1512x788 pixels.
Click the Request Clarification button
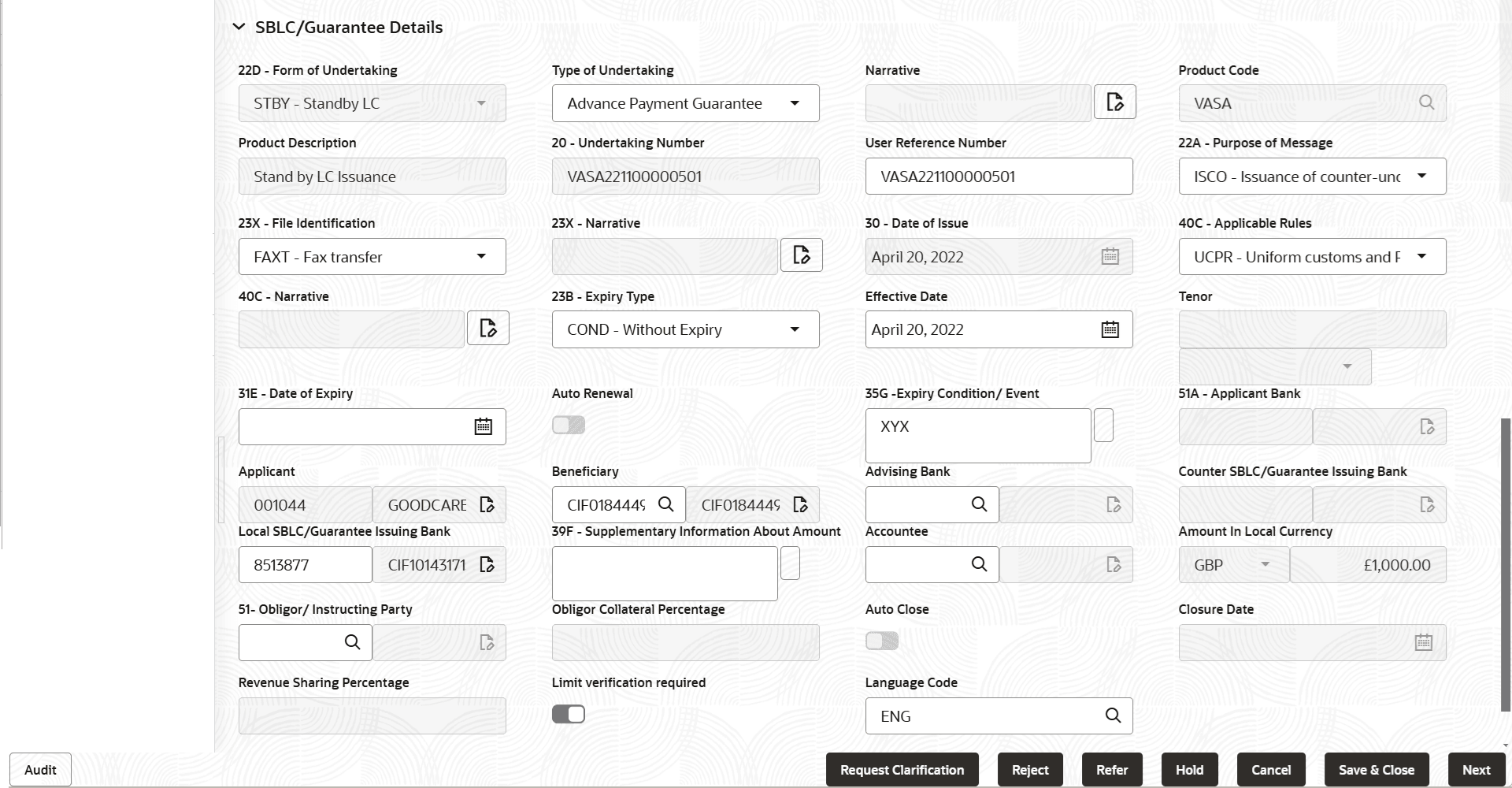pyautogui.click(x=902, y=769)
